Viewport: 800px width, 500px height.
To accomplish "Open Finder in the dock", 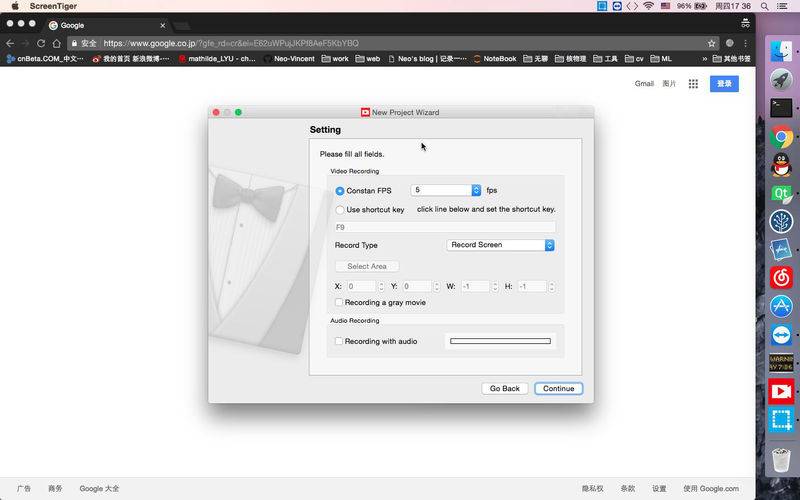I will [x=781, y=51].
